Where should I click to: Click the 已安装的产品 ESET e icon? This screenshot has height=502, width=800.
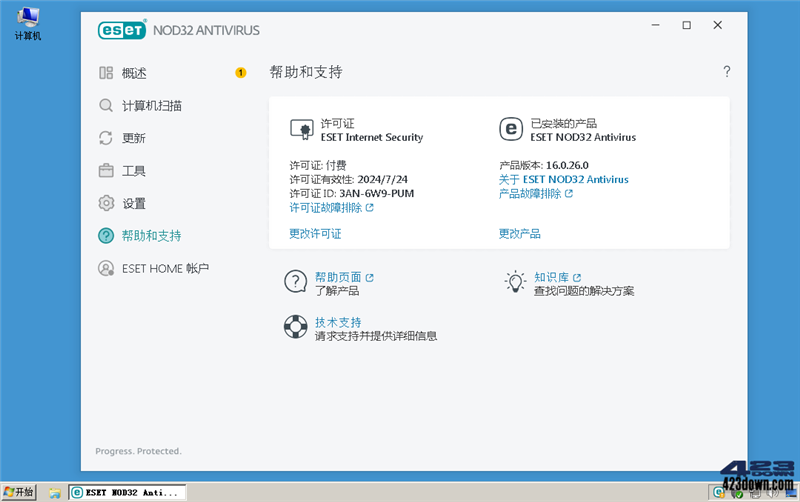pyautogui.click(x=511, y=129)
